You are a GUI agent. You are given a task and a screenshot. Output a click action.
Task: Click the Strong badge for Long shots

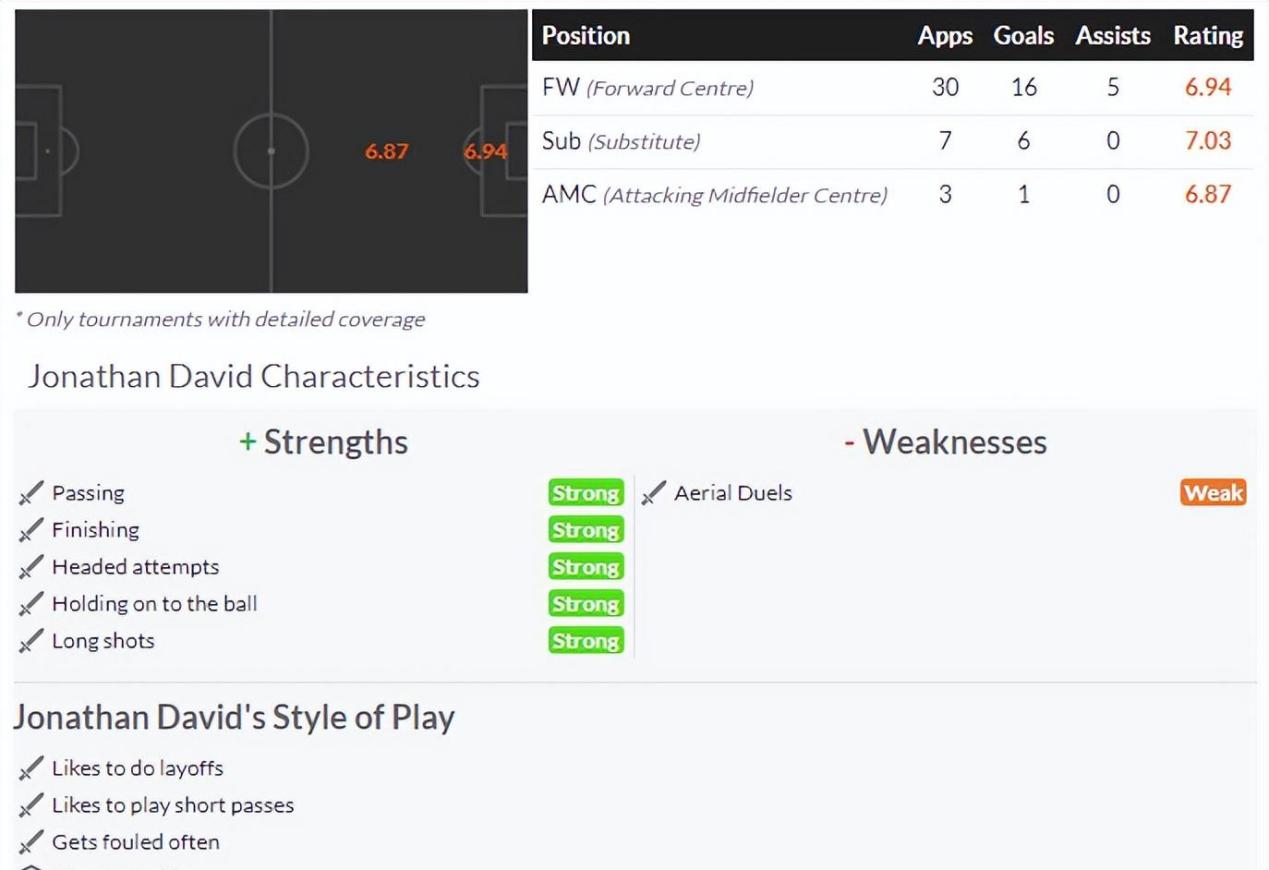[586, 641]
